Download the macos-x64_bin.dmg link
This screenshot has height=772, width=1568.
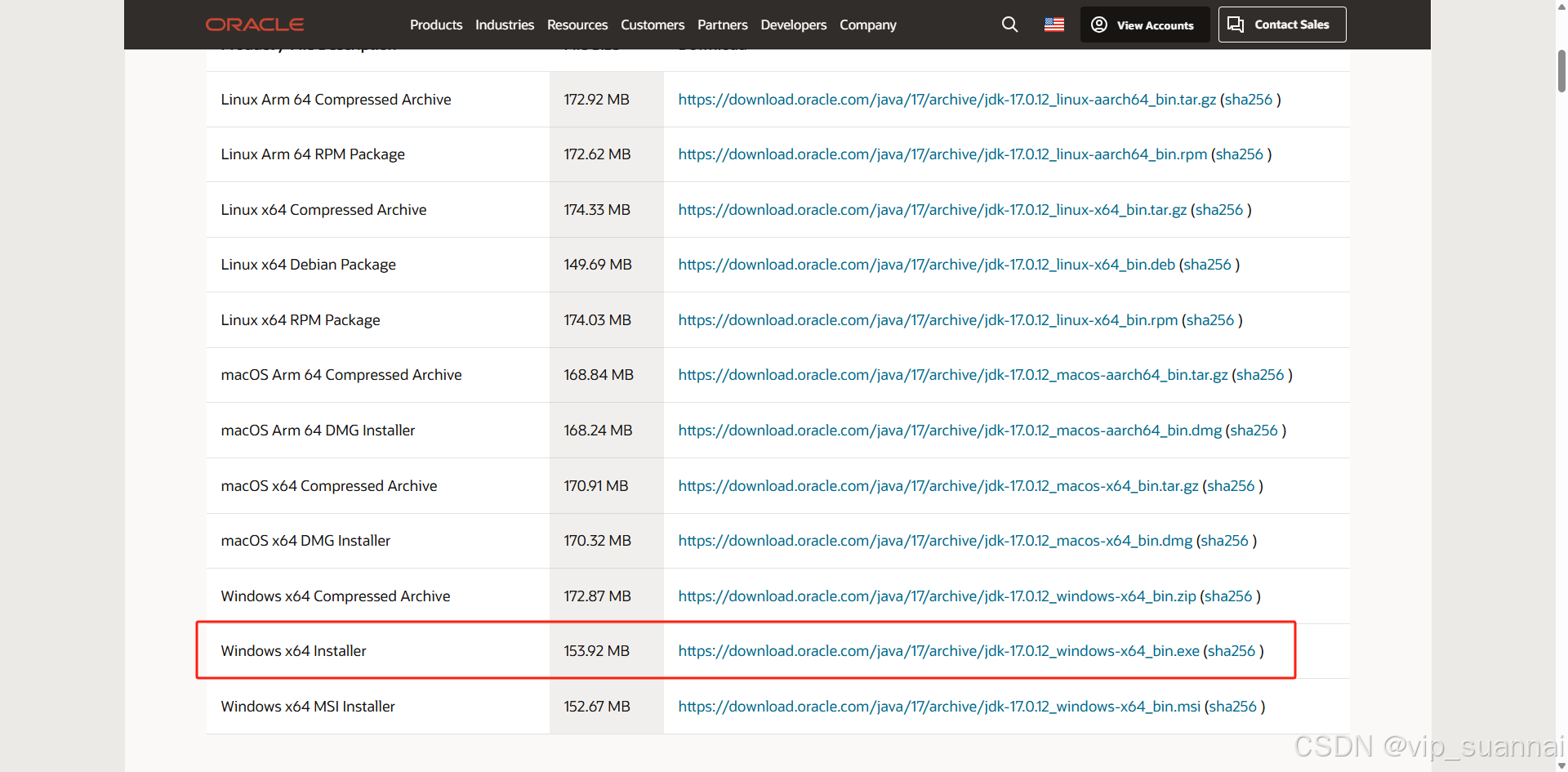pos(935,541)
